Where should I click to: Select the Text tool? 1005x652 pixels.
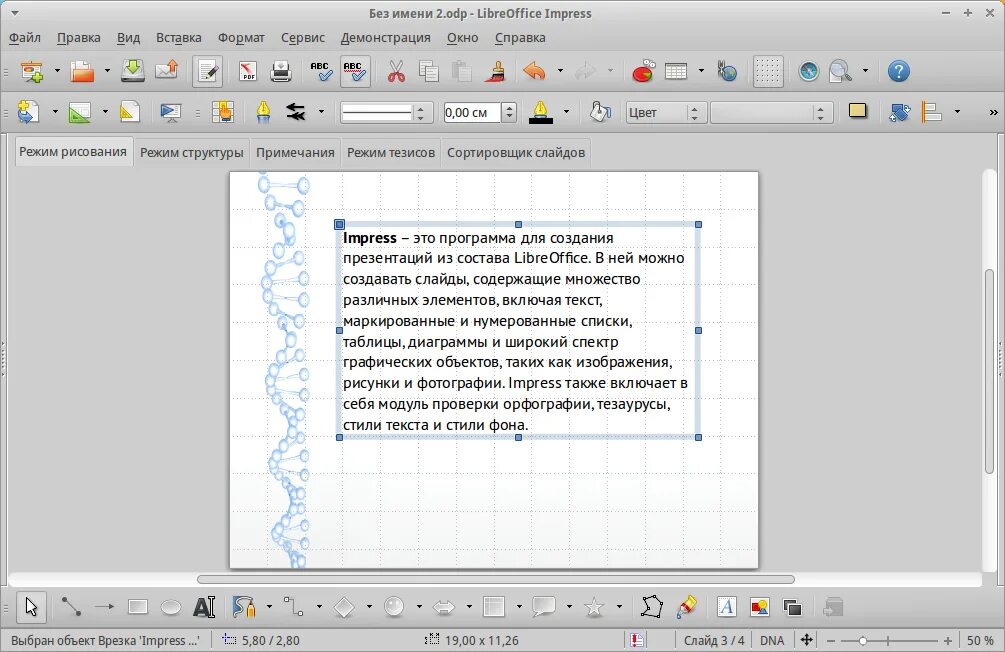204,606
